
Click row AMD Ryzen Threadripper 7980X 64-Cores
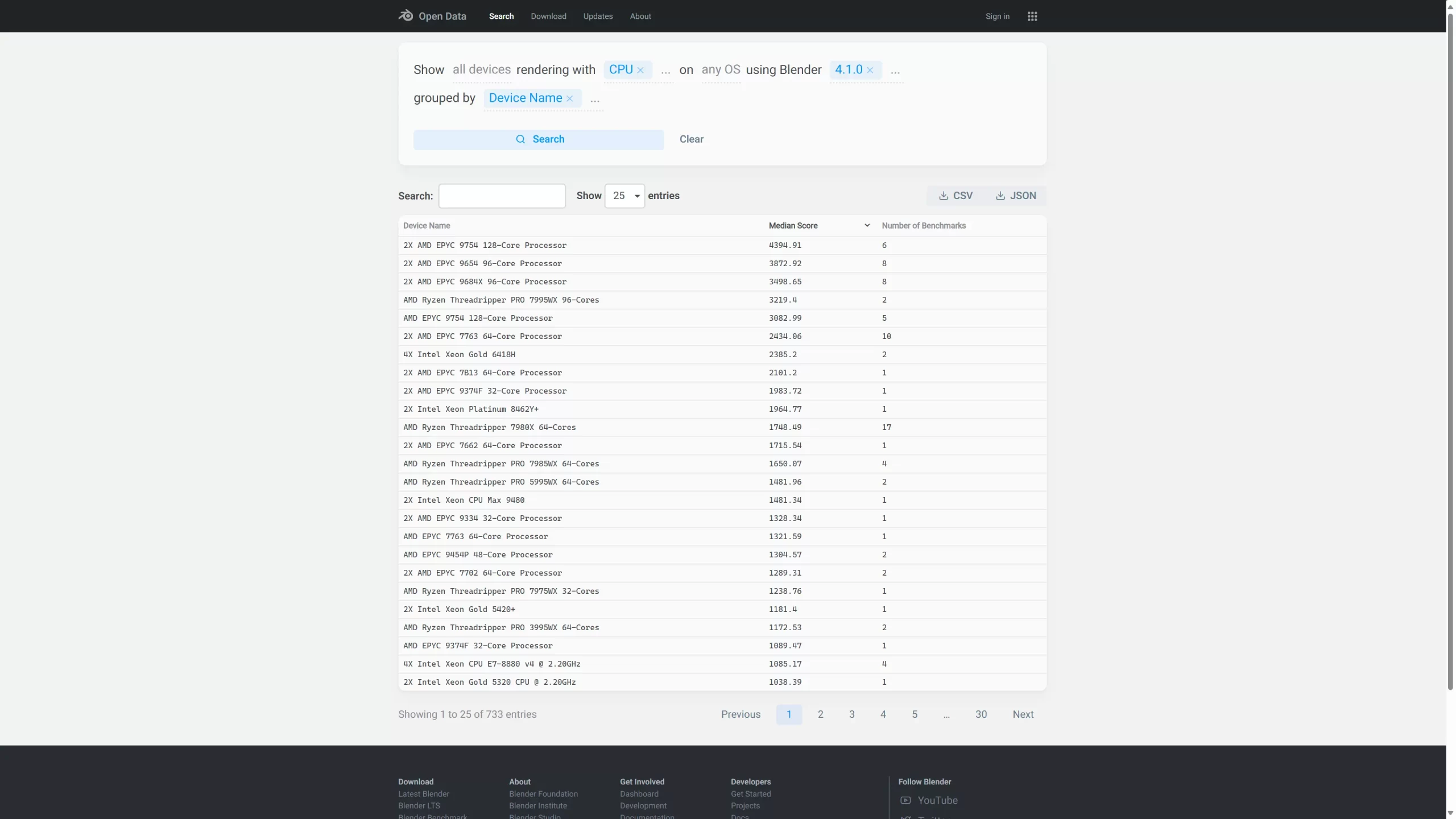click(722, 428)
